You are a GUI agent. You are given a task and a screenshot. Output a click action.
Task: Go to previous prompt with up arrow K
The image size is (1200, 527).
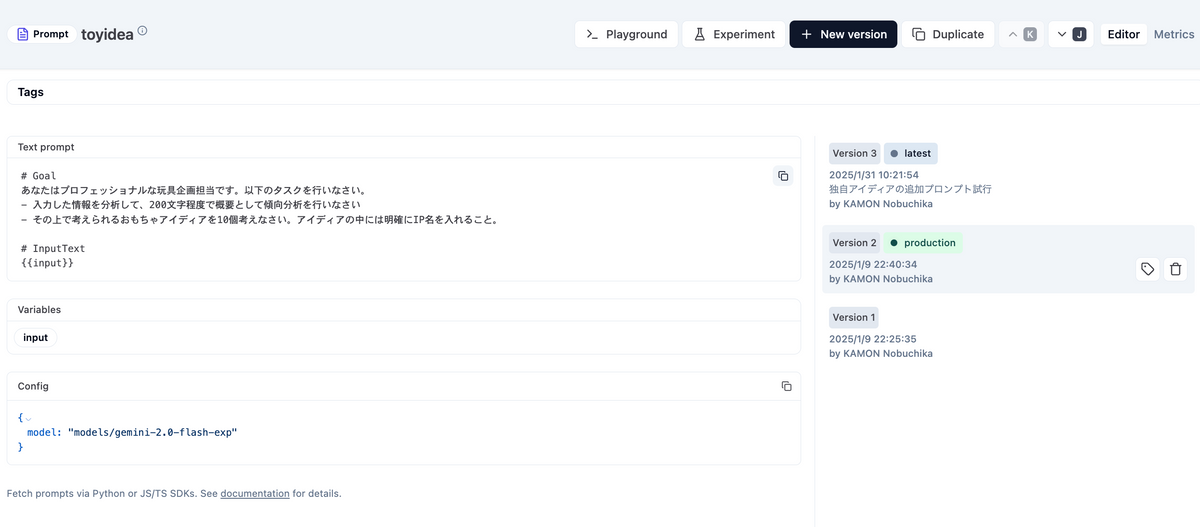(1021, 34)
